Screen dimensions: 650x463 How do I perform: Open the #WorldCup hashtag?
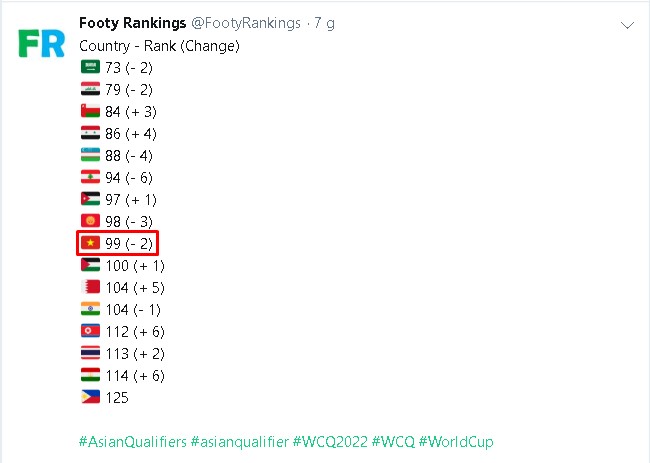pyautogui.click(x=456, y=442)
